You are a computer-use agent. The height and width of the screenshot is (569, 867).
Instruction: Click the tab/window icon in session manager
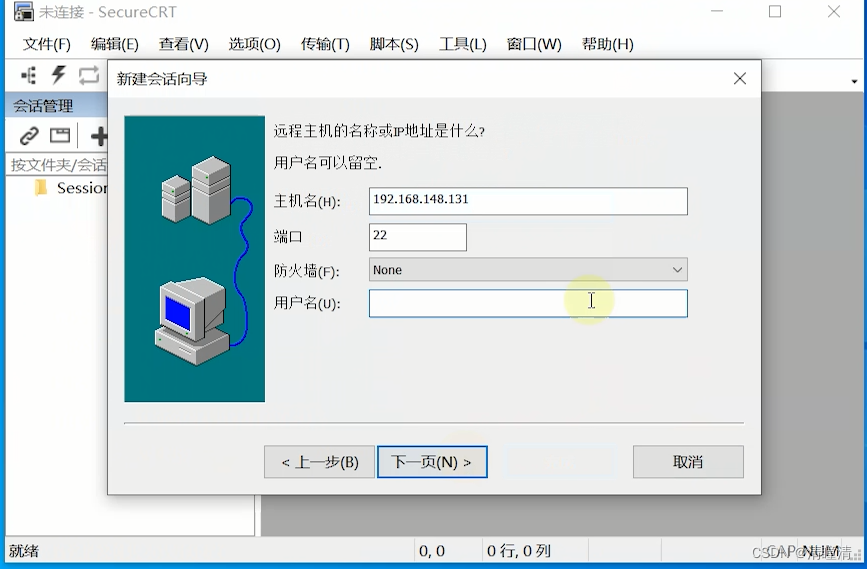[x=60, y=135]
